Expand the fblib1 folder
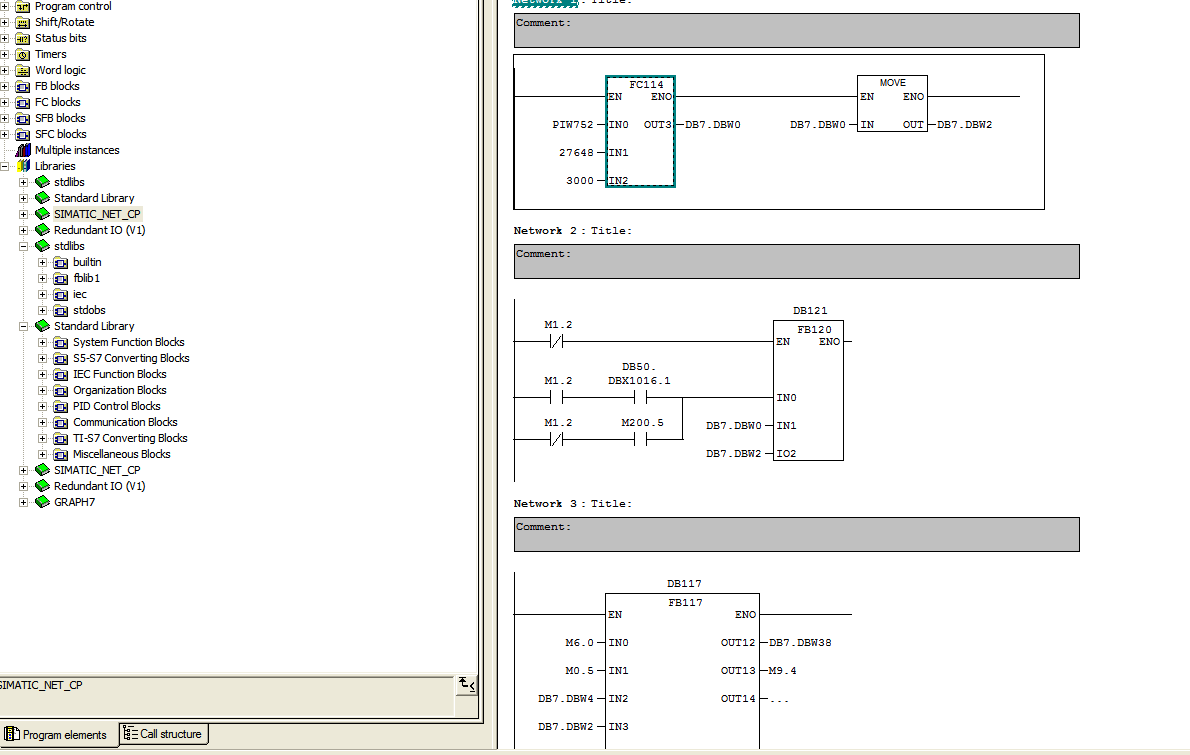Screen dimensions: 1190x755 (x=42, y=278)
